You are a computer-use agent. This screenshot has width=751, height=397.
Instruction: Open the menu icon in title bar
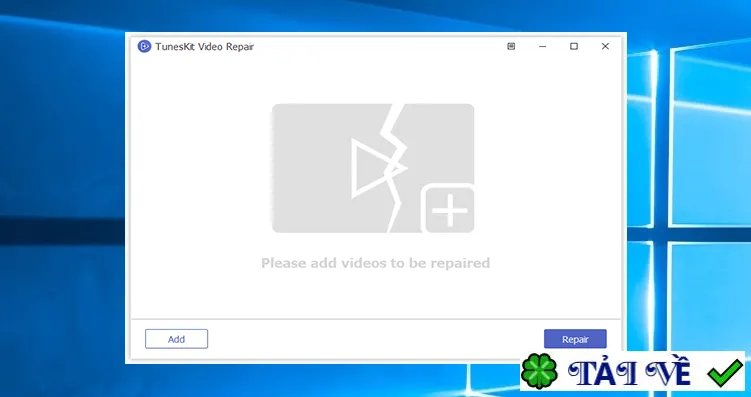[511, 46]
